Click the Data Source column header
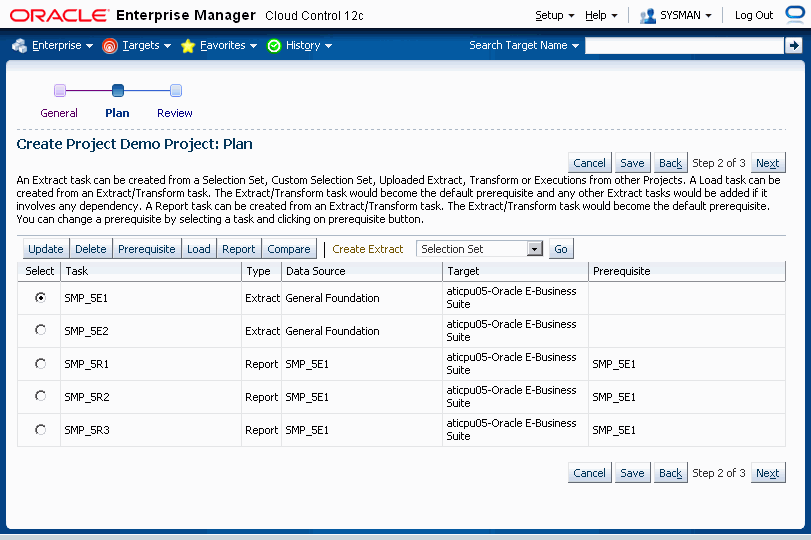This screenshot has height=540, width=811. 362,271
